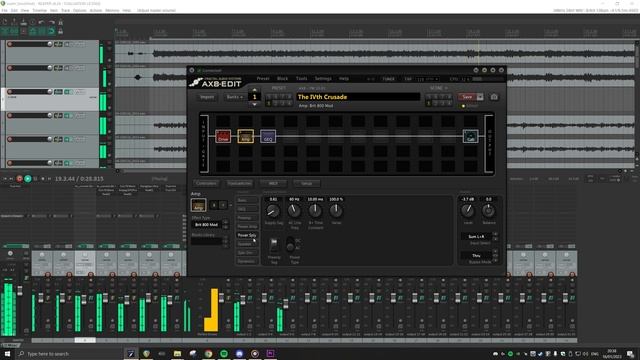The image size is (640, 360).
Task: Click the Tap tempo button
Action: (x=408, y=79)
